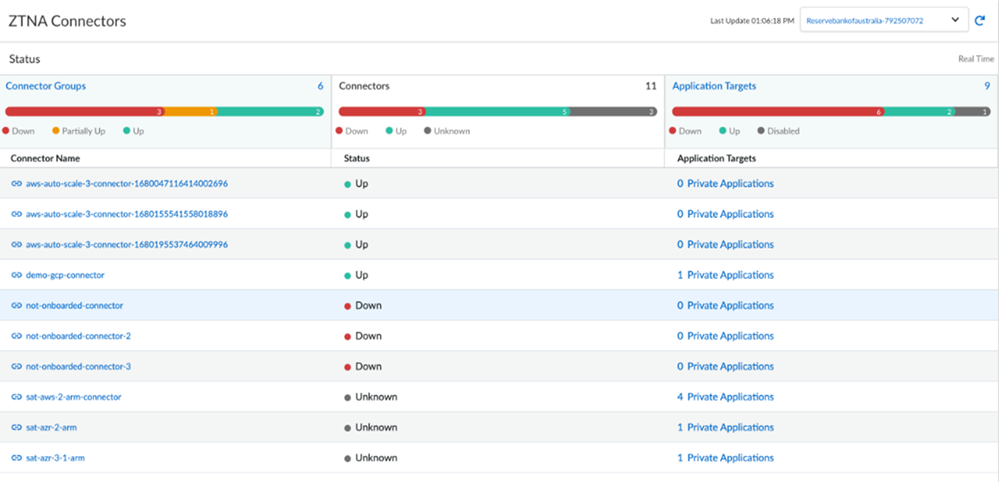Click link icon beside sat-azr-2-arm
This screenshot has width=999, height=482.
coord(16,427)
